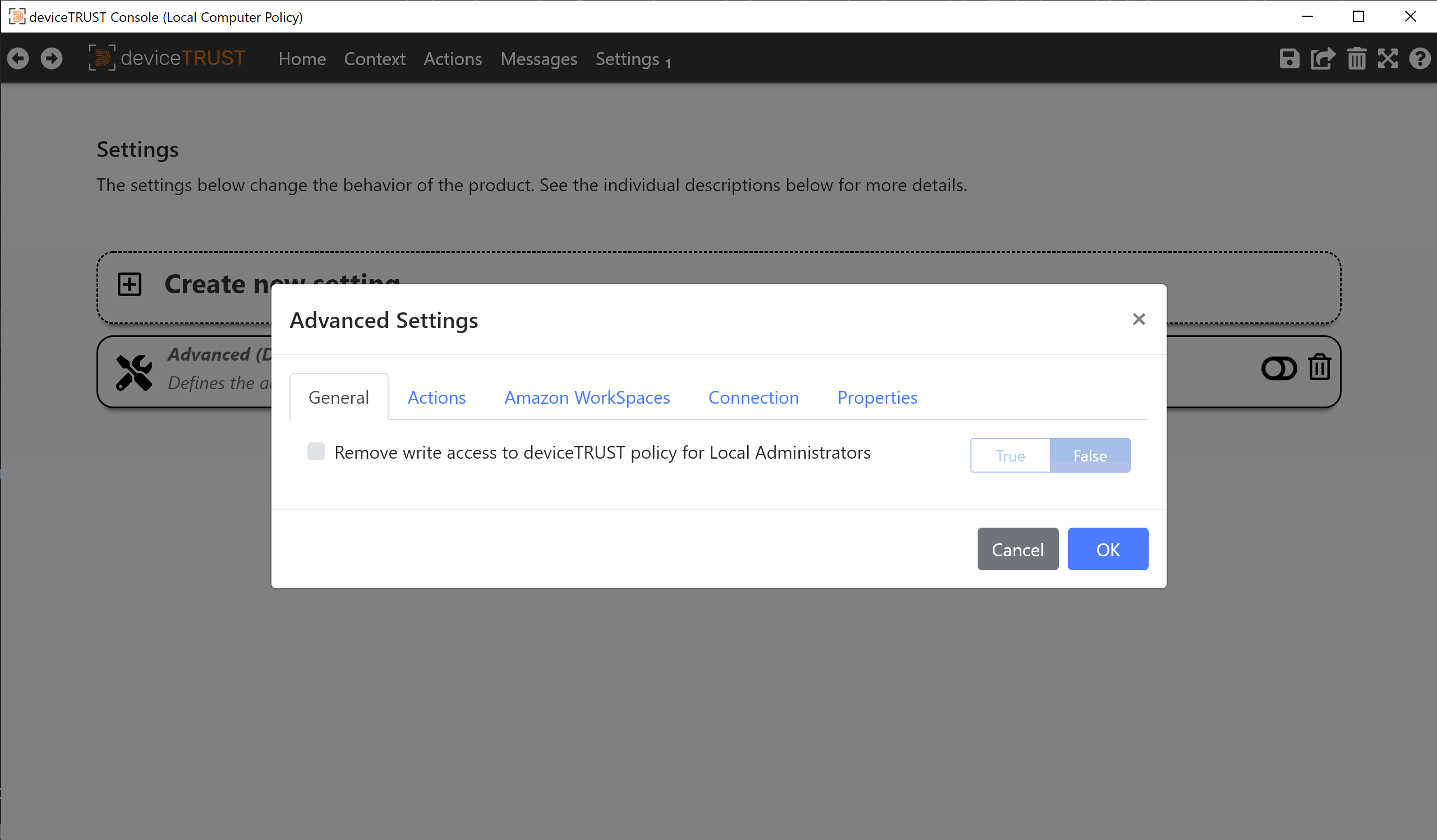Close the Advanced Settings dialog with X

[x=1139, y=320]
